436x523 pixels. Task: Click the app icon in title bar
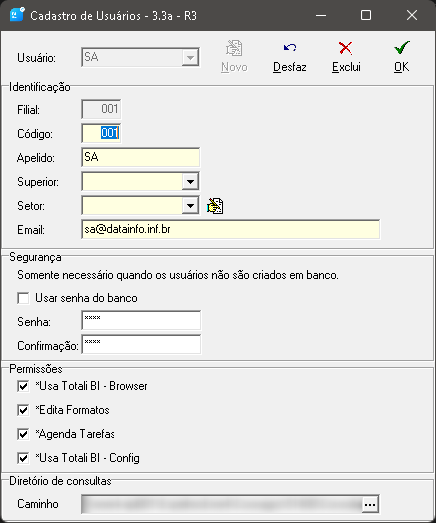(17, 15)
